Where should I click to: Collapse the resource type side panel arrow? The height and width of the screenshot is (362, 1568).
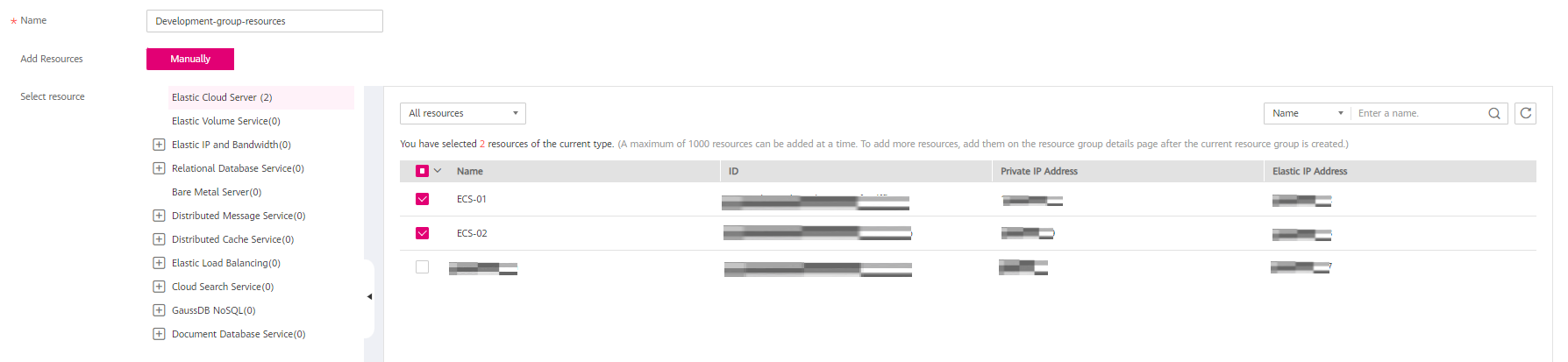pyautogui.click(x=369, y=296)
